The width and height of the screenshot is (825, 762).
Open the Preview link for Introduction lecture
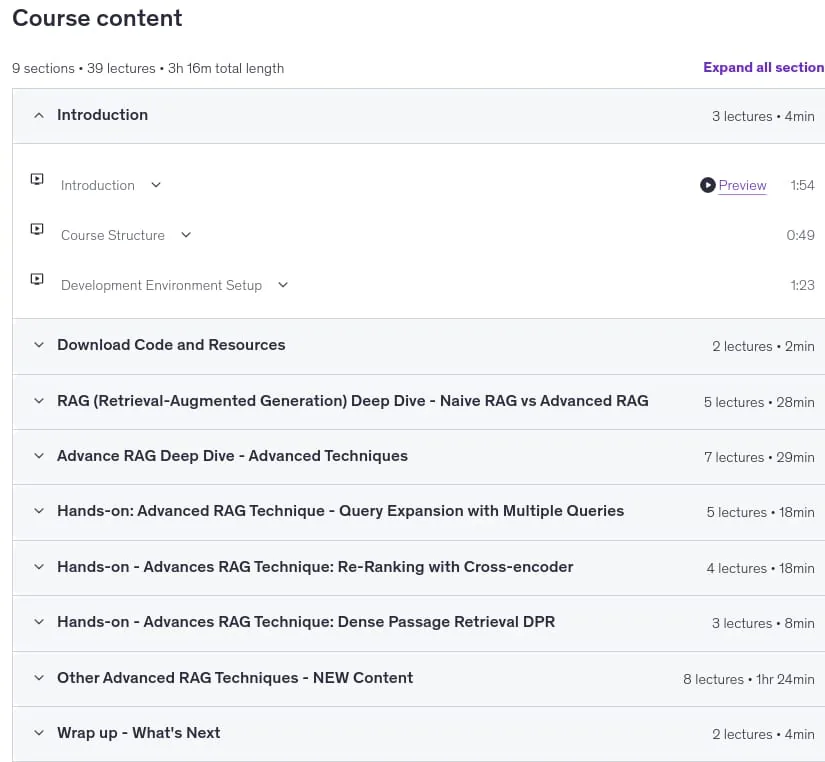click(742, 185)
